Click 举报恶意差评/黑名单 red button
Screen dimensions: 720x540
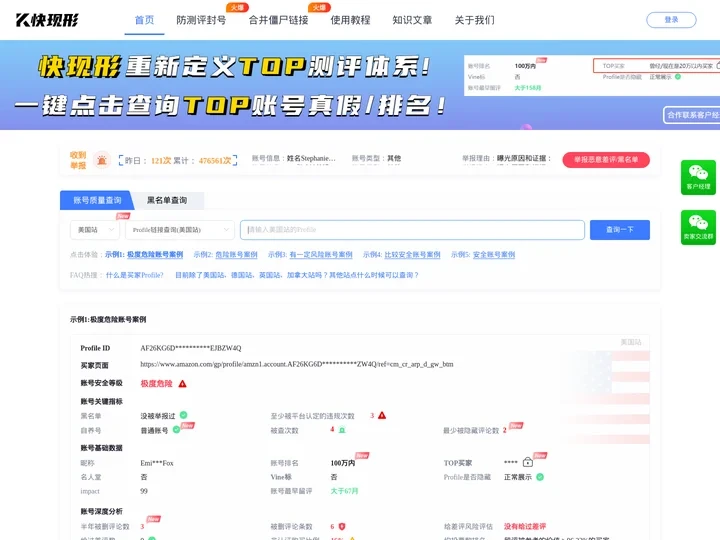click(606, 160)
